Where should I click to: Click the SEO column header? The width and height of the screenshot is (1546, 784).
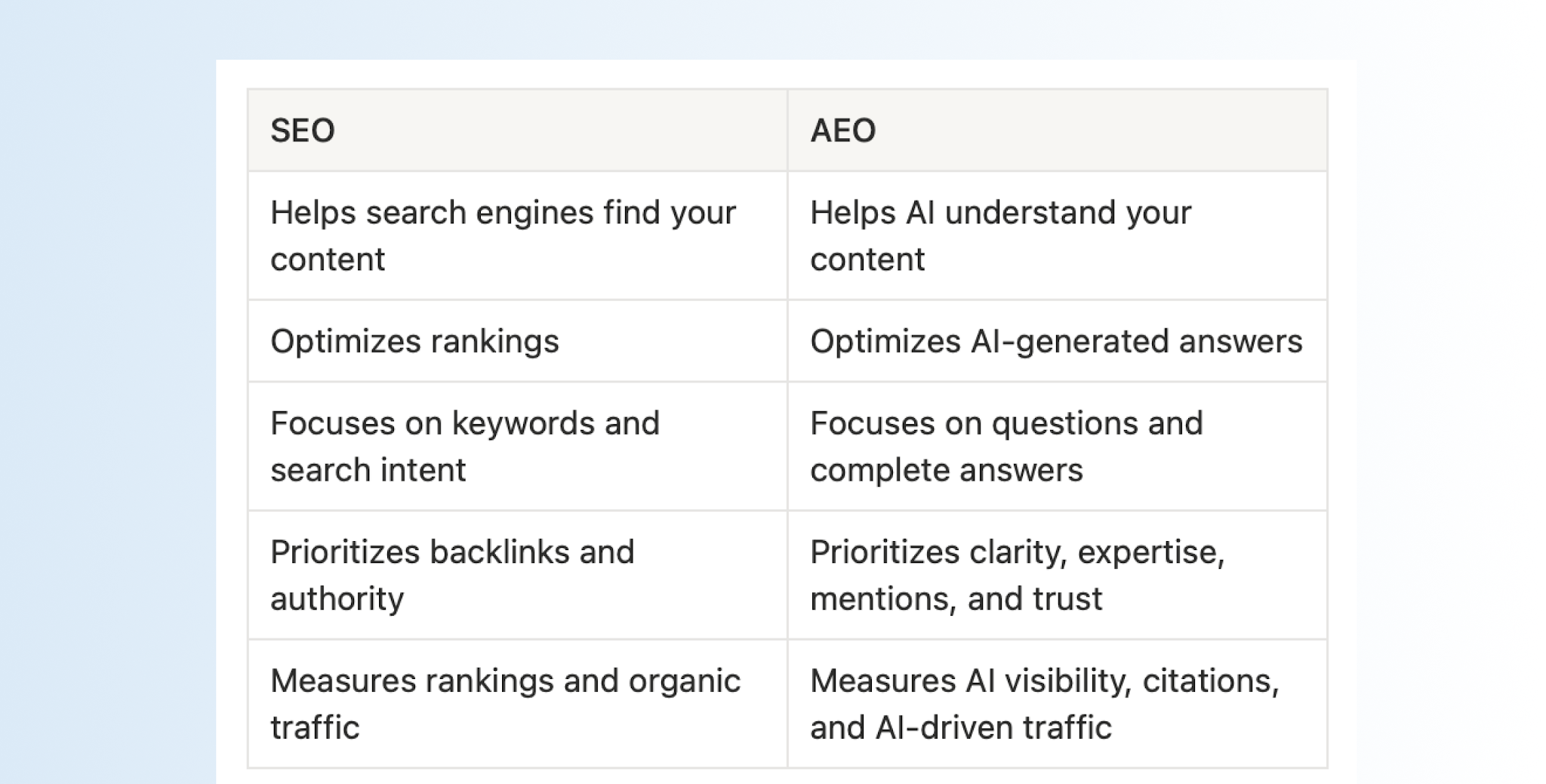(x=517, y=131)
